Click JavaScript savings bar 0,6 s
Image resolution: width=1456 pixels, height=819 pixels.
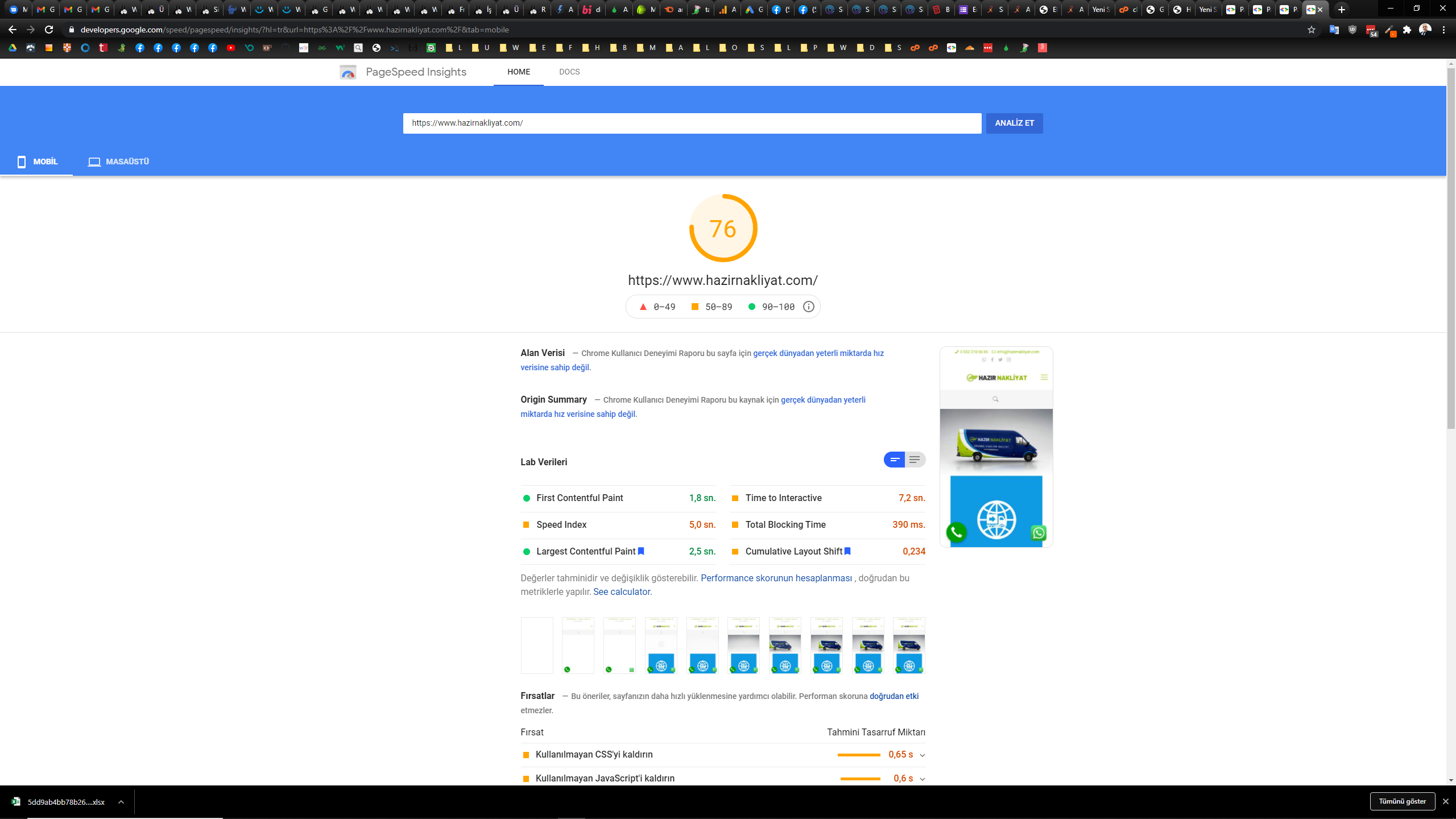click(861, 779)
